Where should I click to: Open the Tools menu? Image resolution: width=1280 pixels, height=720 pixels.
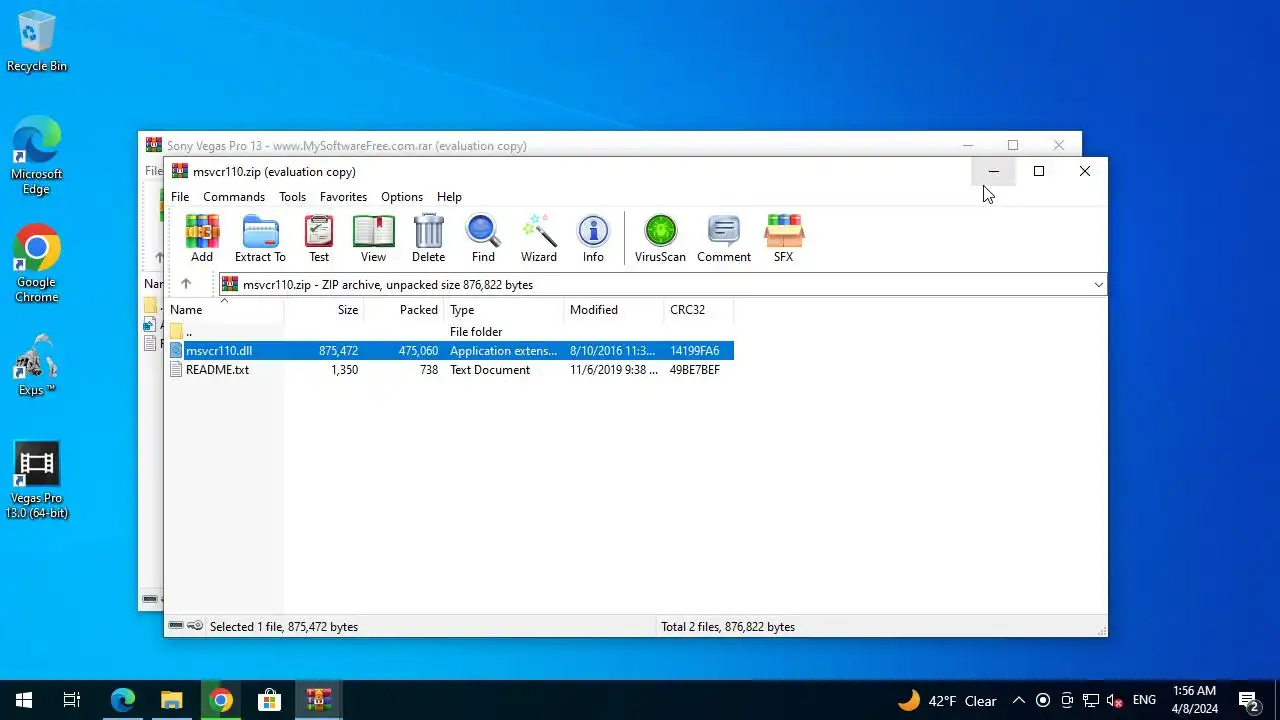(x=292, y=197)
